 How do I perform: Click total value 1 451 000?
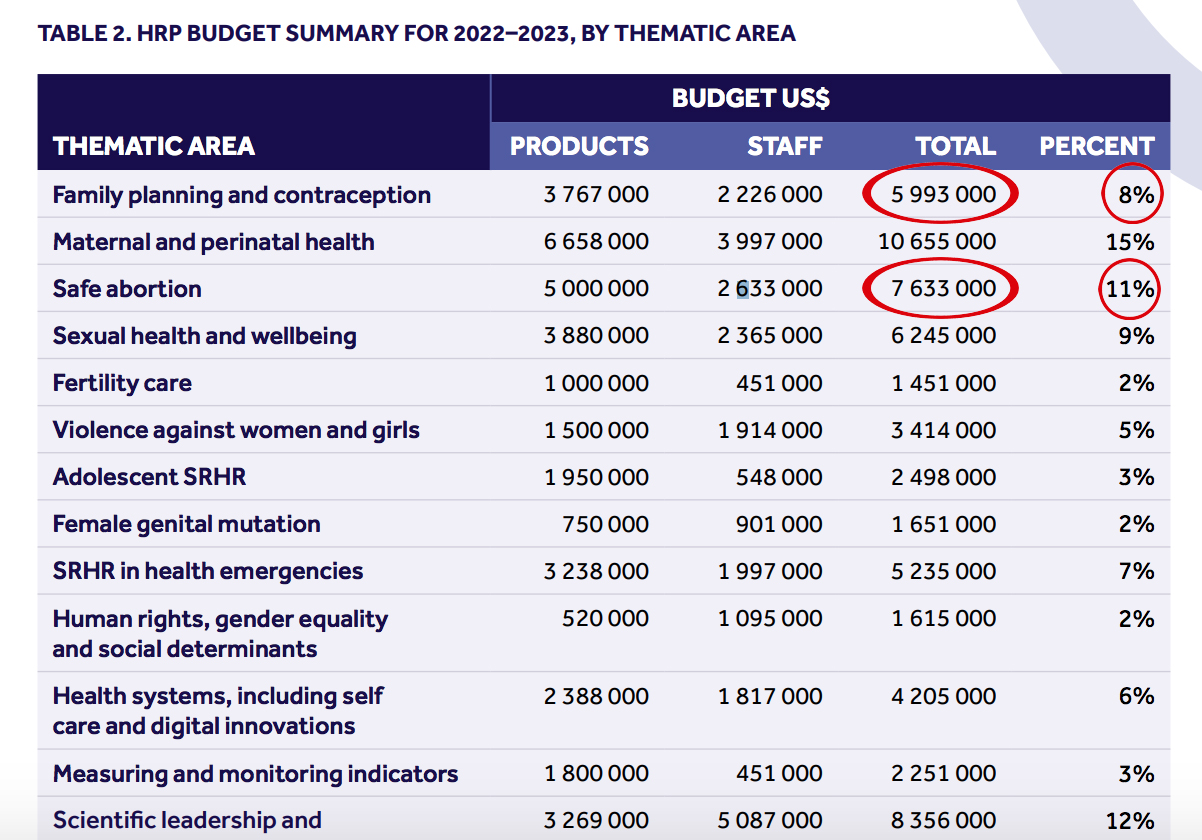[x=944, y=383]
